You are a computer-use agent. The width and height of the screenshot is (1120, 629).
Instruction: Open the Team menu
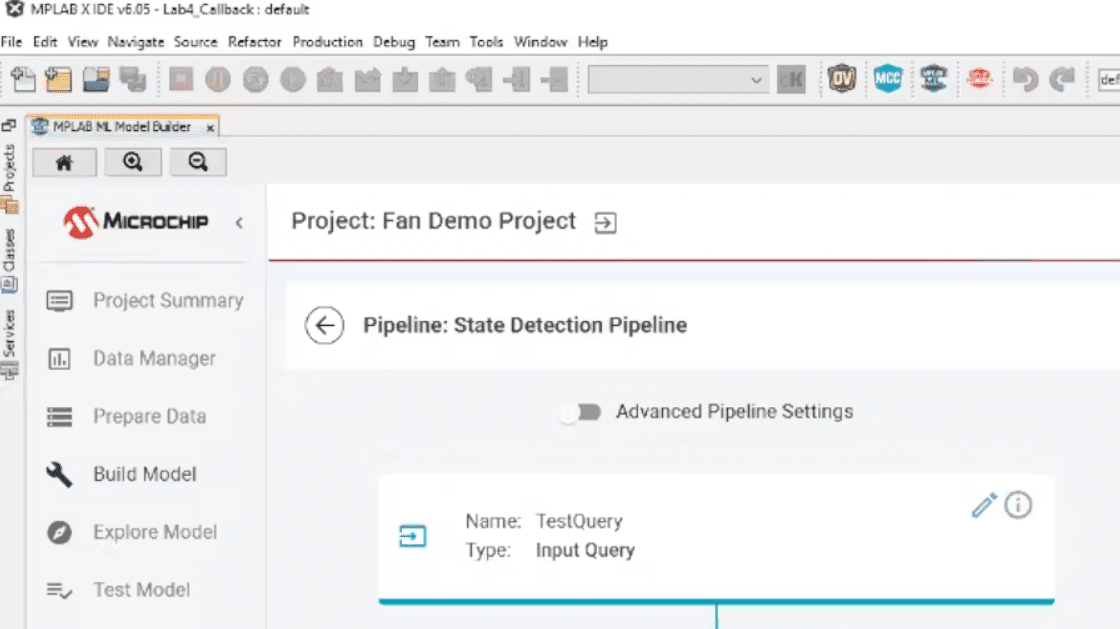click(442, 42)
